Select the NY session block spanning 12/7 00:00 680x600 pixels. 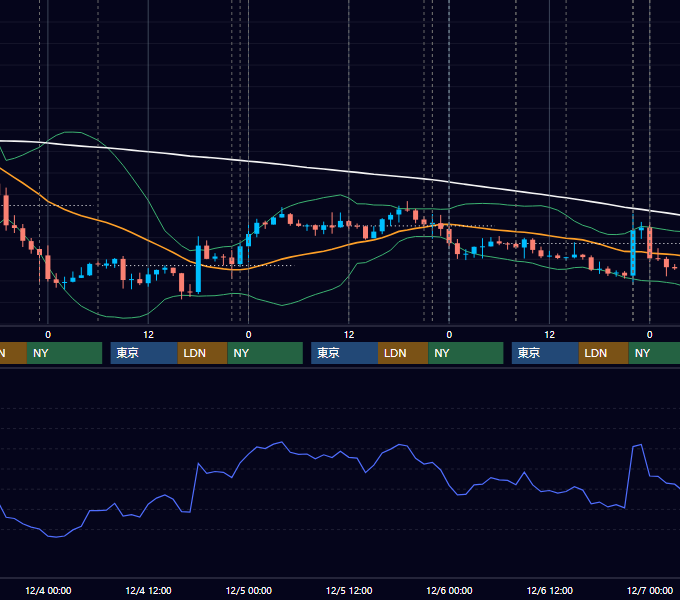pos(654,353)
